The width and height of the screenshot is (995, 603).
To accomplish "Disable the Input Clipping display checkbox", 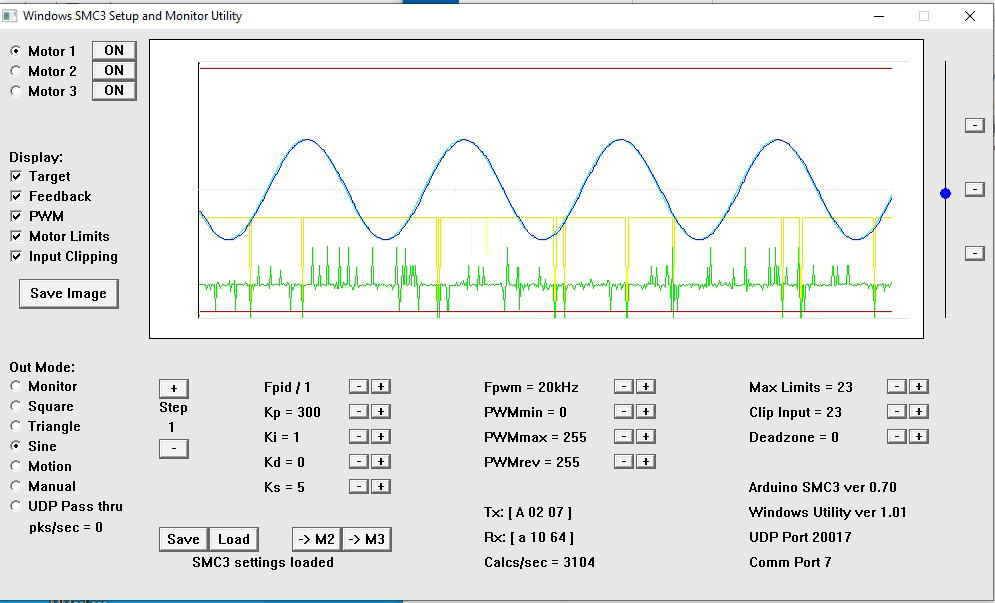I will pos(16,257).
